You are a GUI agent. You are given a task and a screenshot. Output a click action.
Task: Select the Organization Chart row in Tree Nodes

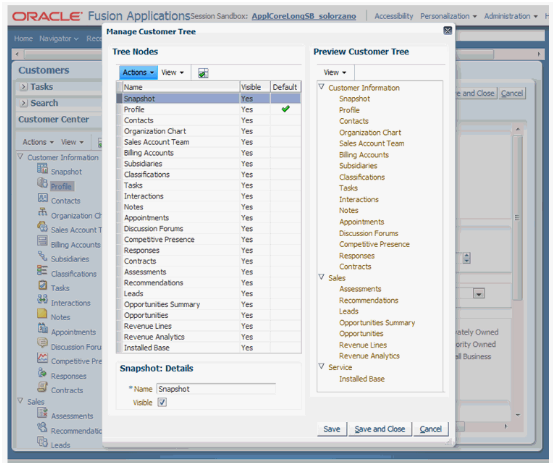coord(209,131)
